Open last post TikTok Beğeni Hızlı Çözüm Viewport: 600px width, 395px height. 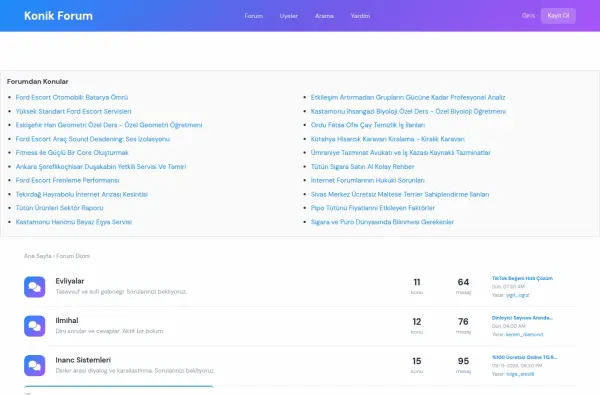tap(522, 278)
